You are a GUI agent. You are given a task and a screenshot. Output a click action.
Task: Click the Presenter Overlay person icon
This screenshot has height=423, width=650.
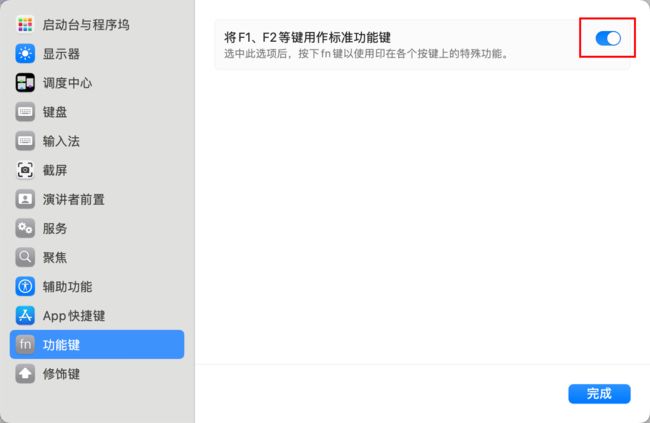tap(25, 199)
